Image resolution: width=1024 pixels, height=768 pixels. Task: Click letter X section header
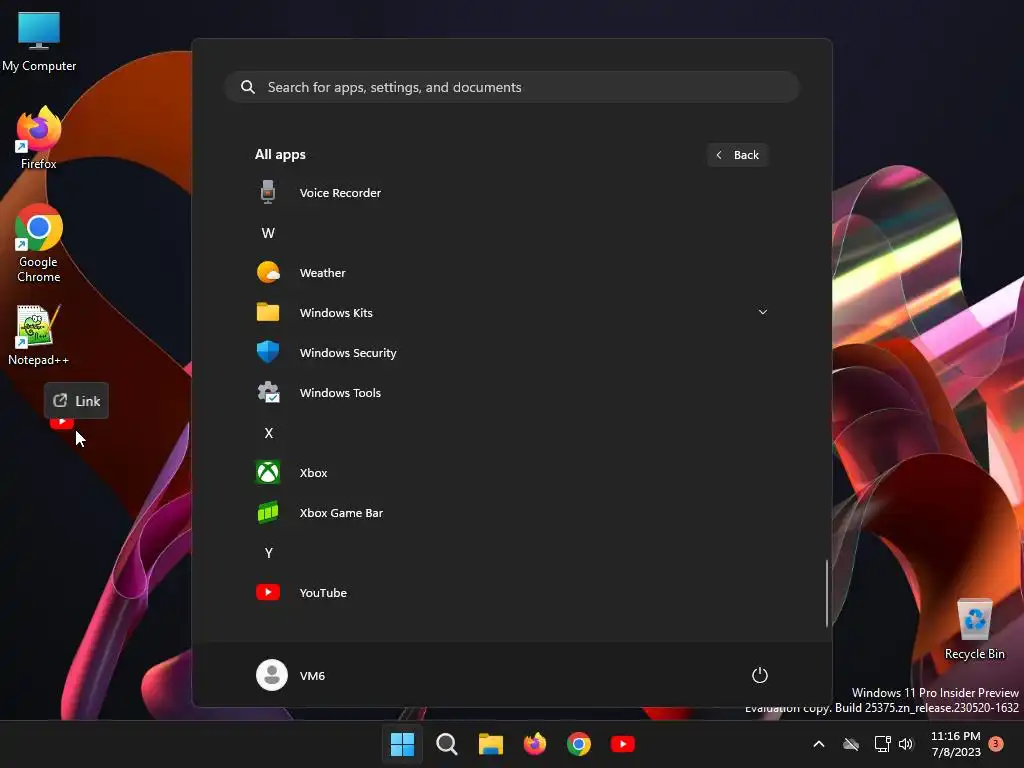pos(268,432)
